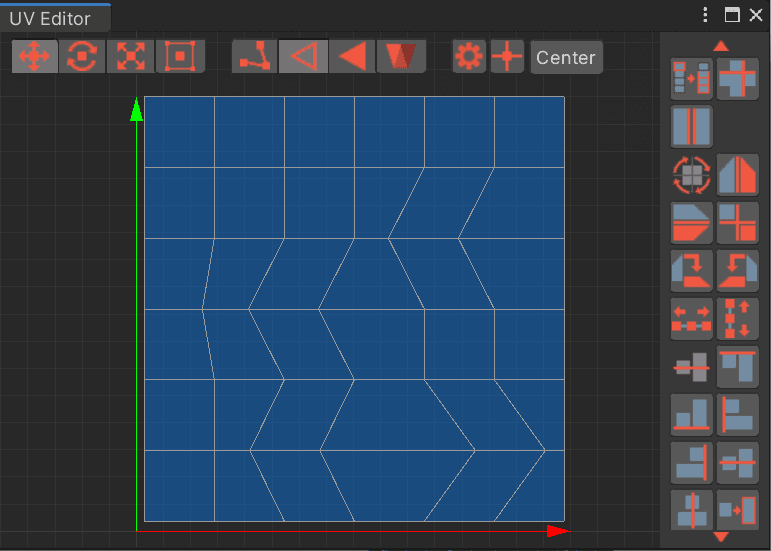Click the align top edge icon
The height and width of the screenshot is (551, 771).
[x=737, y=367]
